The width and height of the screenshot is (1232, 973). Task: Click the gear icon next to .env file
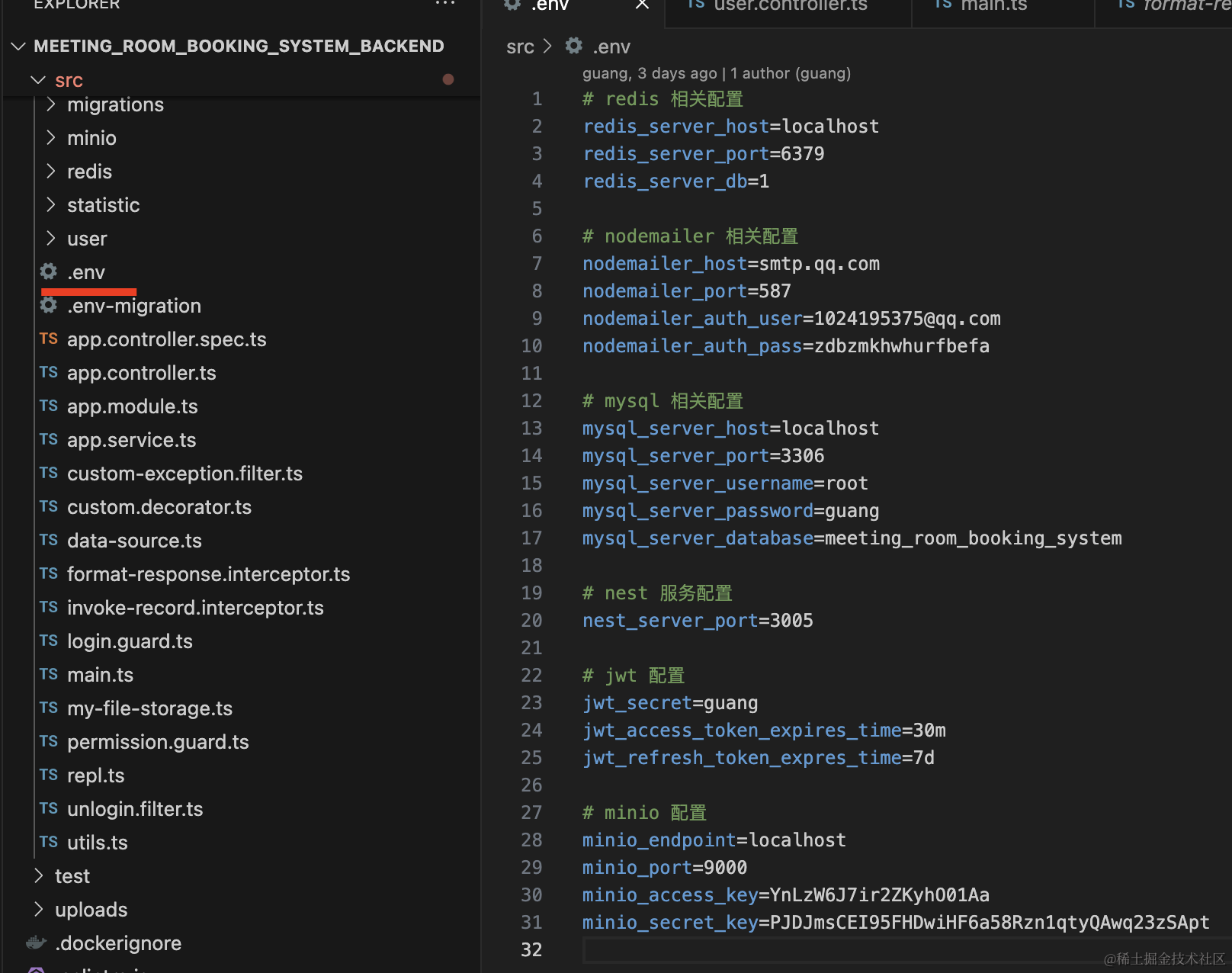[x=49, y=272]
